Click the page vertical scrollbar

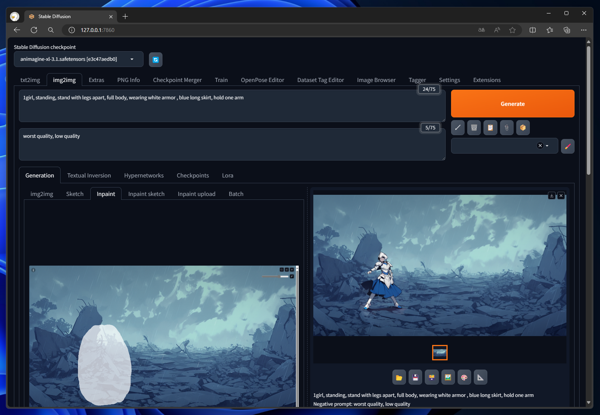click(x=589, y=111)
